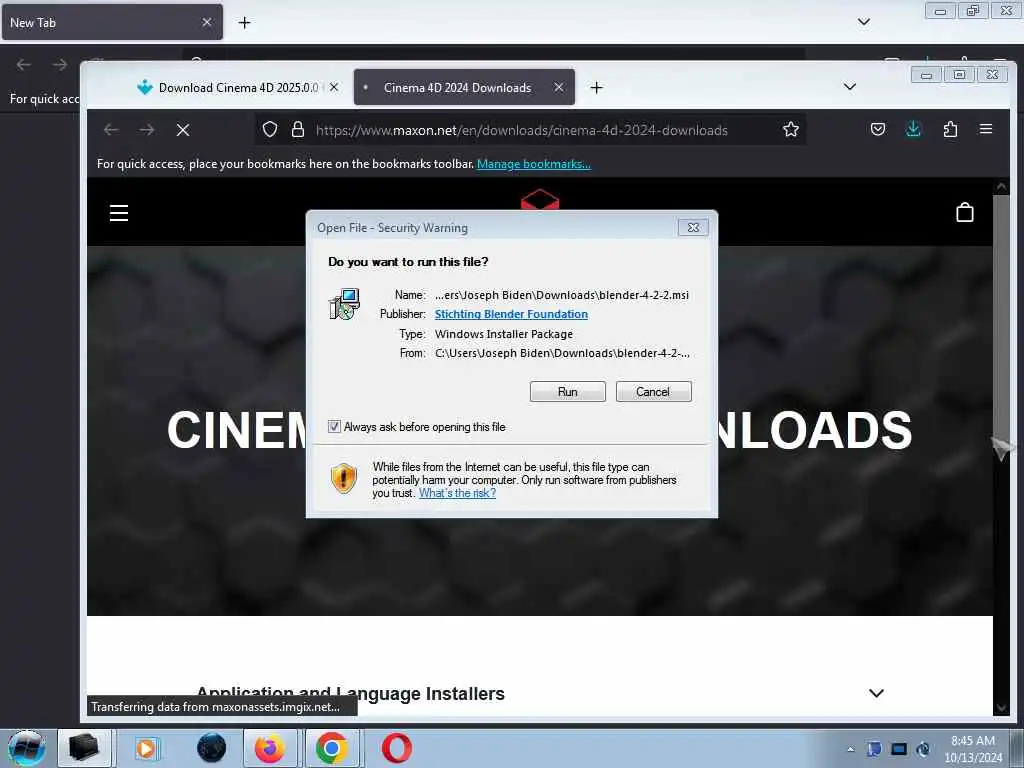Open the black folder app on taskbar
The image size is (1024, 768).
84,748
